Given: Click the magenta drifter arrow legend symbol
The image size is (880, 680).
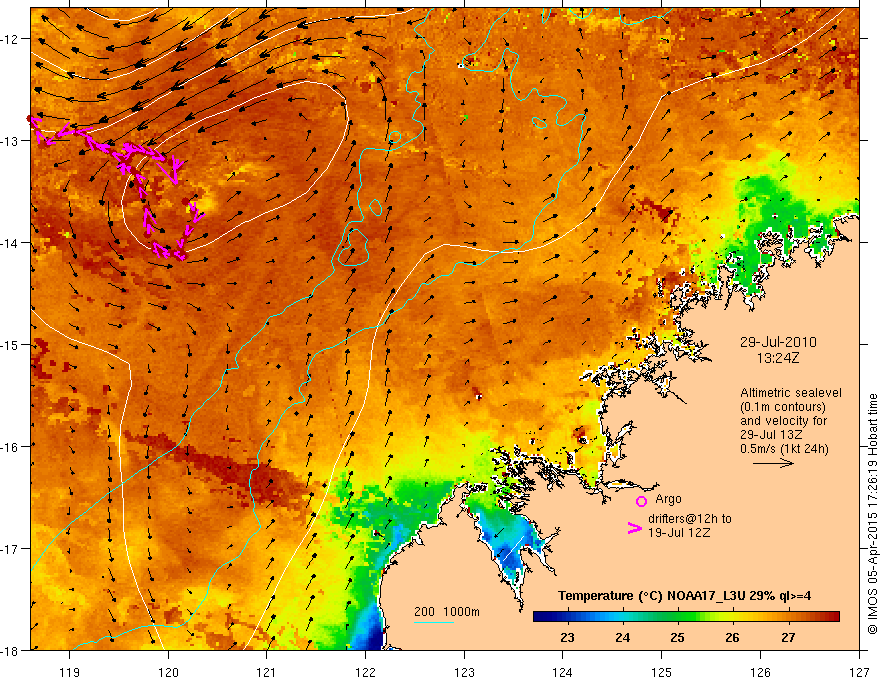Looking at the screenshot, I should point(635,529).
